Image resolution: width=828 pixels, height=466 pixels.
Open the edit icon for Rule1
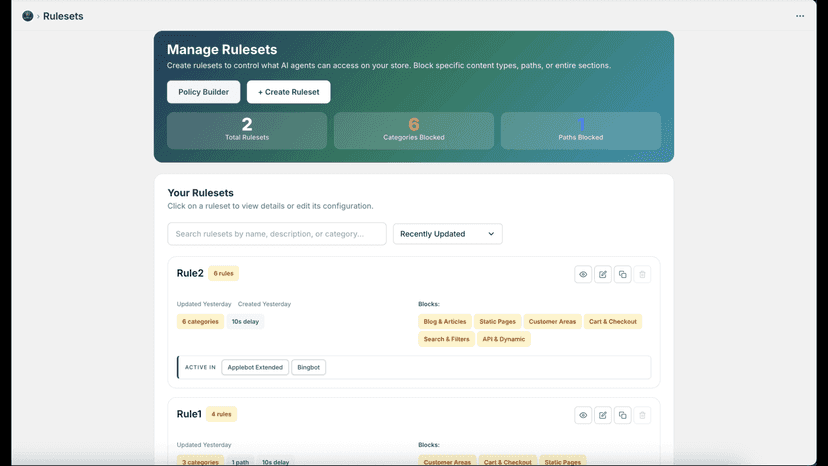(x=603, y=415)
